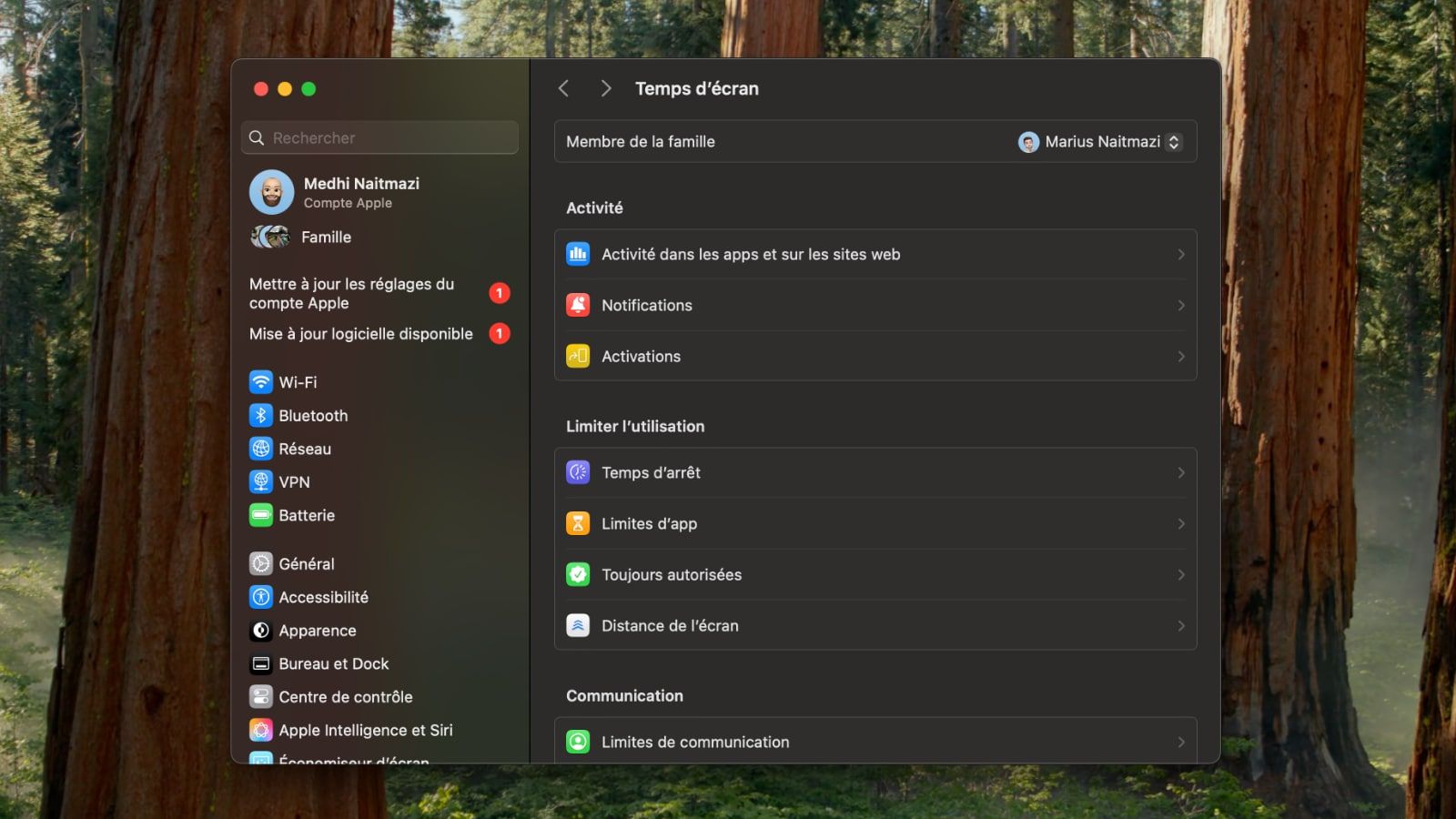Click the Apparence icon
The width and height of the screenshot is (1456, 819).
click(x=261, y=631)
